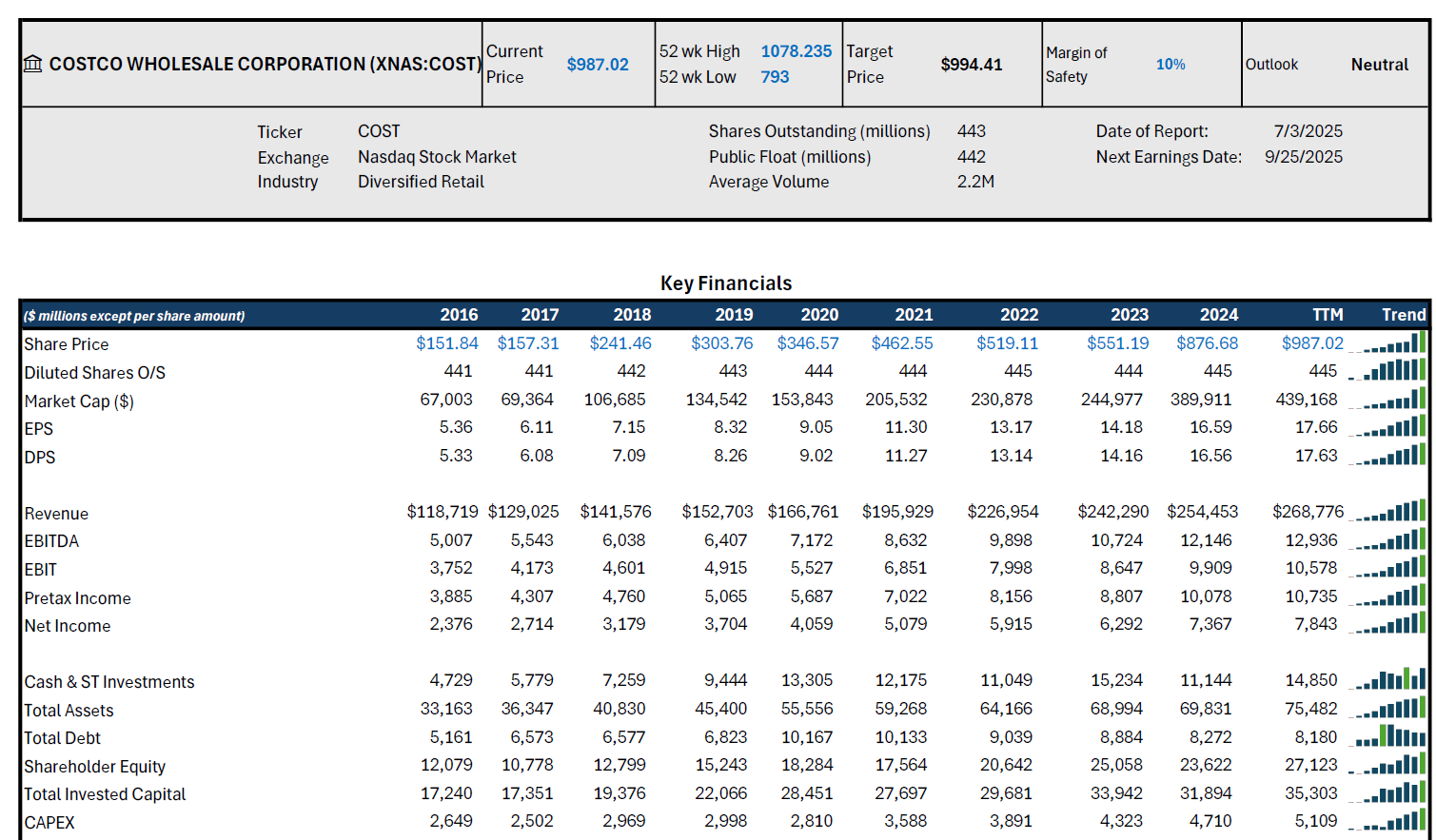The width and height of the screenshot is (1436, 840).
Task: Click Public Float value 442
Action: pyautogui.click(x=972, y=157)
